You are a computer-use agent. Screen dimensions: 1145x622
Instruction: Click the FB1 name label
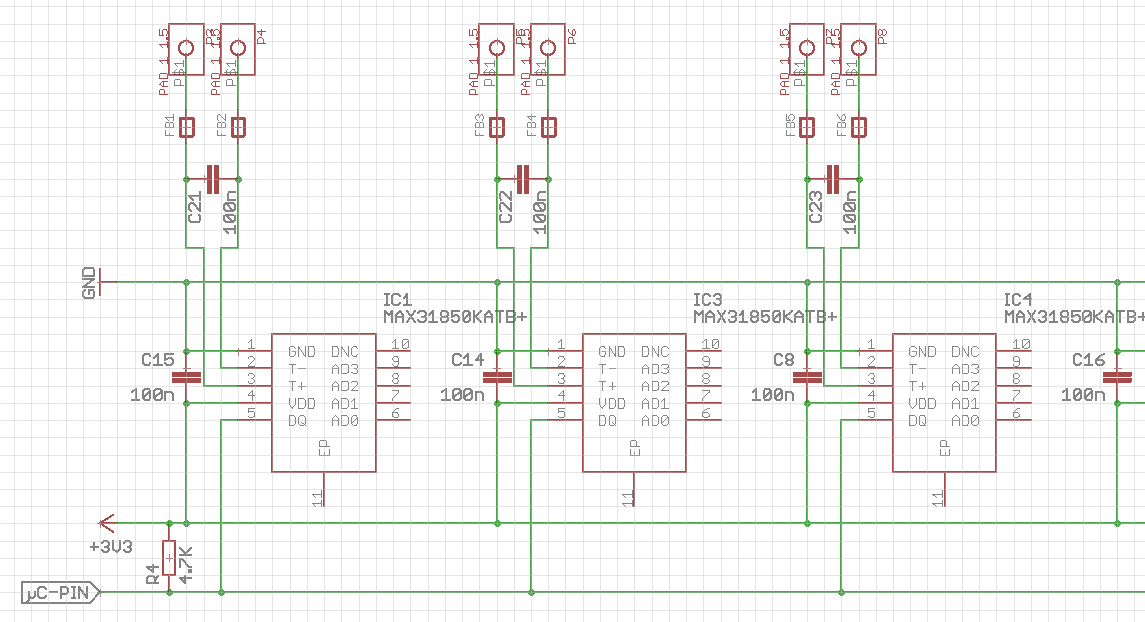169,126
